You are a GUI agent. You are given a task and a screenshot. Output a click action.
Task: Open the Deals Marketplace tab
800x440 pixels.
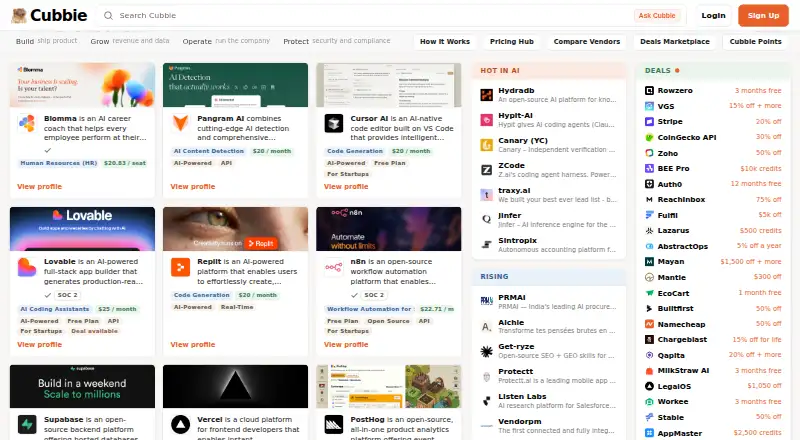674,41
